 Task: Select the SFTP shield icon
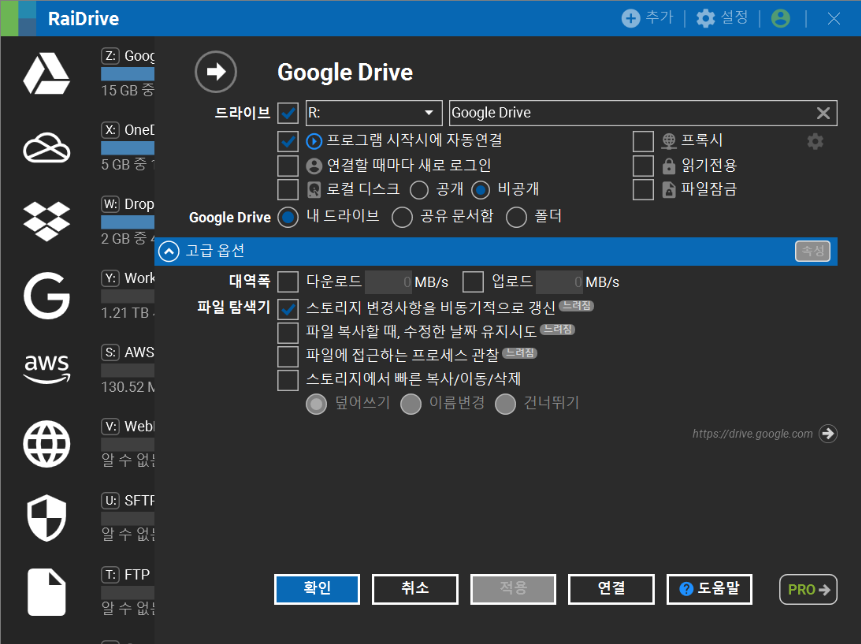(46, 516)
